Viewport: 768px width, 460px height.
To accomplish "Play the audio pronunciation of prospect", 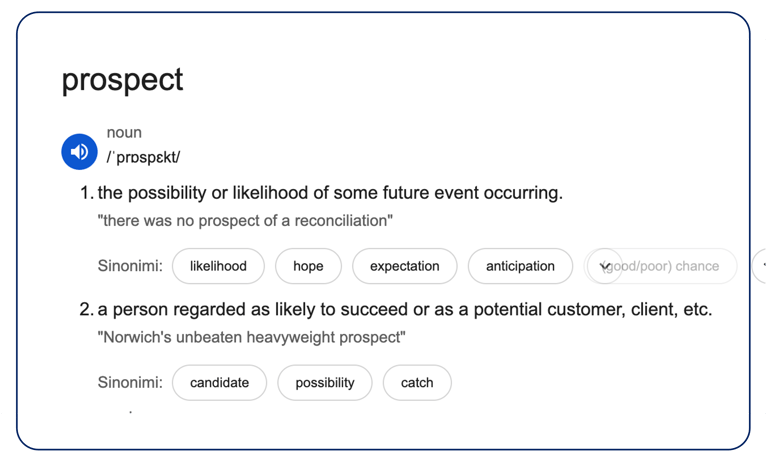I will 79,152.
